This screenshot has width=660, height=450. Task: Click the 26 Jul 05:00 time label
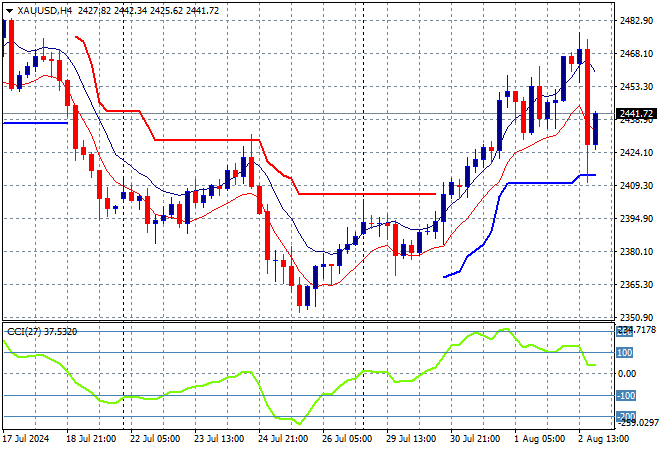(347, 439)
